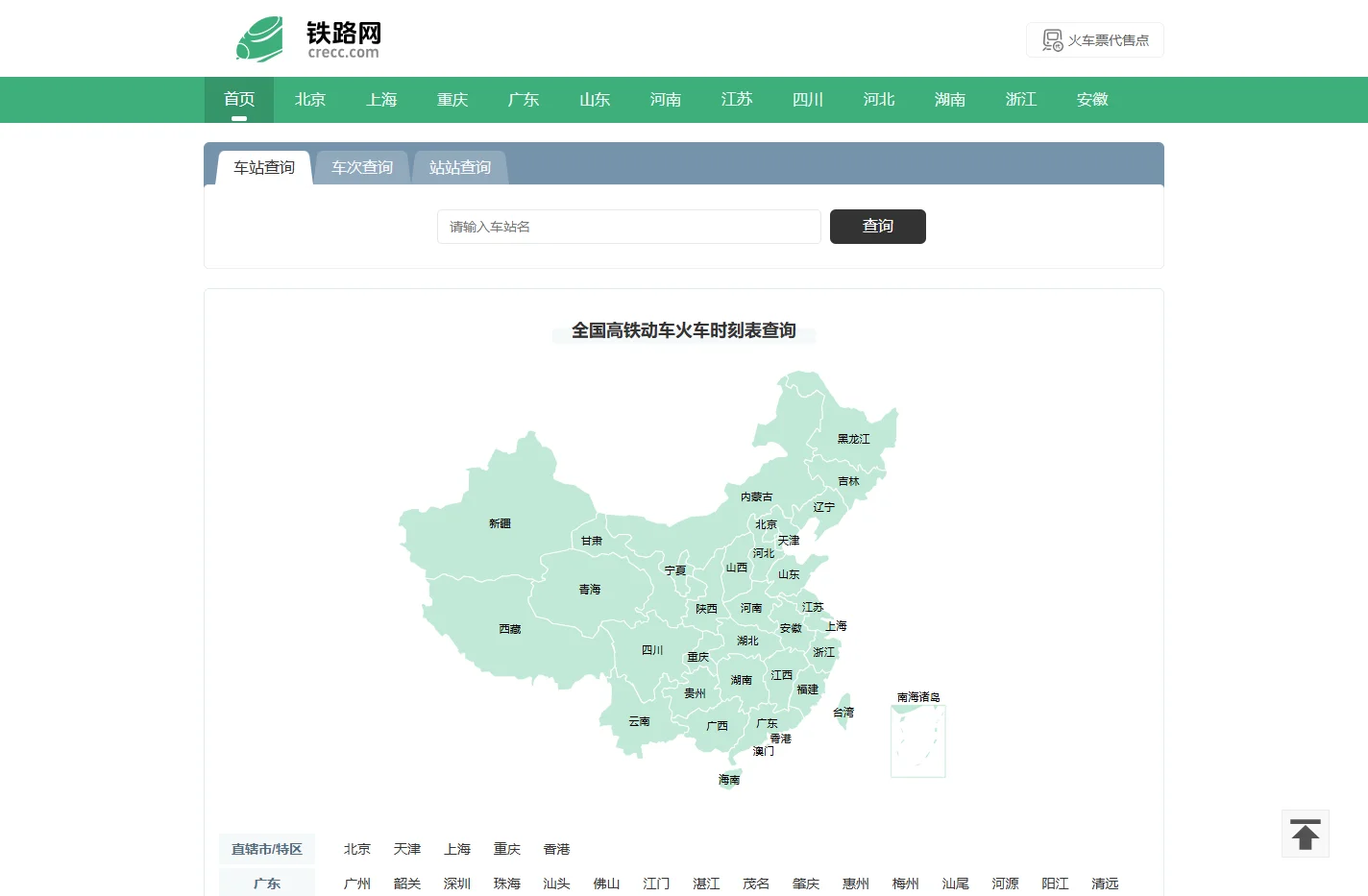
Task: Open 广州 city link
Action: [x=357, y=884]
